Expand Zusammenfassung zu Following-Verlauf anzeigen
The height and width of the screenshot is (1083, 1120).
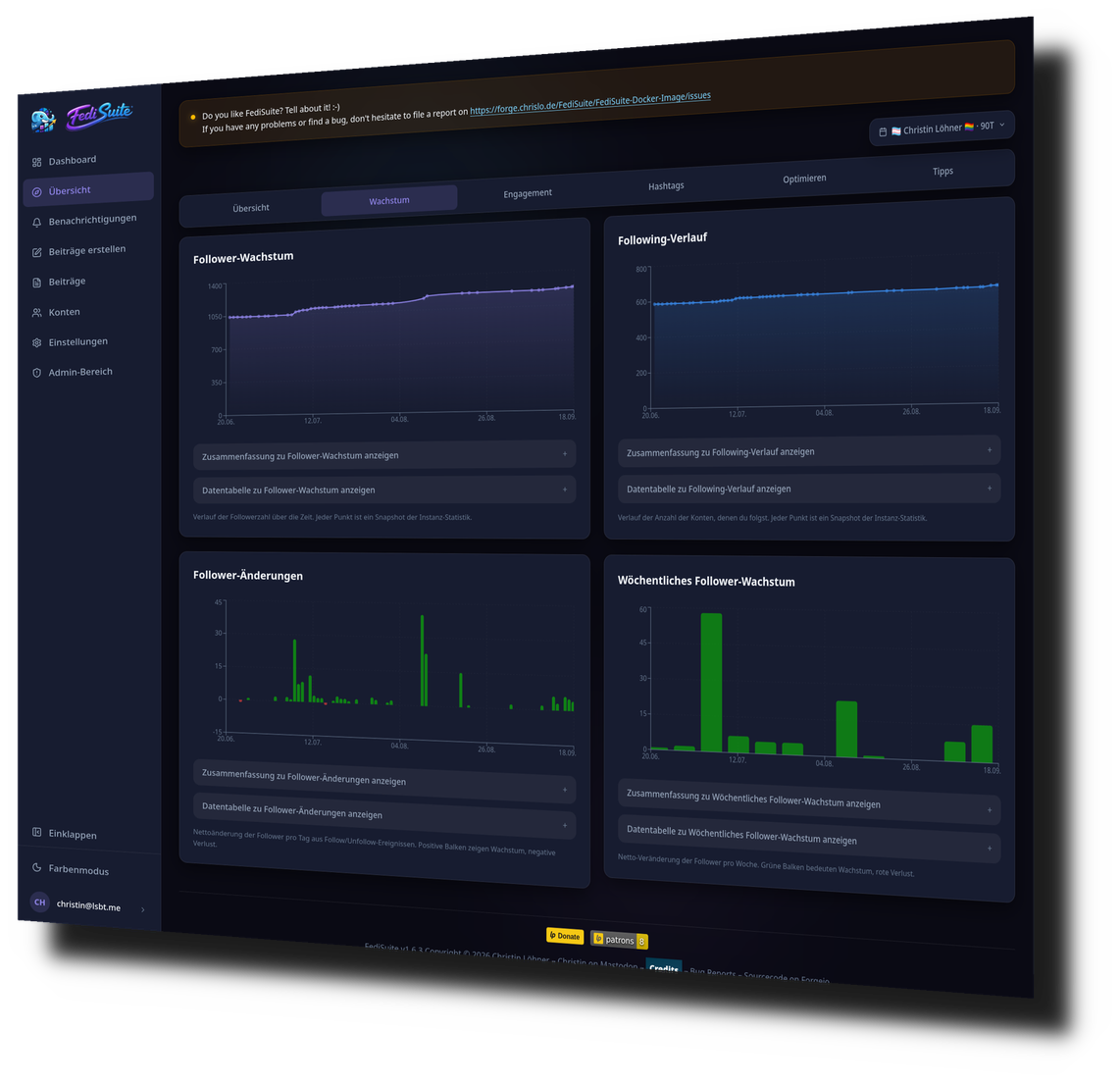tap(808, 451)
